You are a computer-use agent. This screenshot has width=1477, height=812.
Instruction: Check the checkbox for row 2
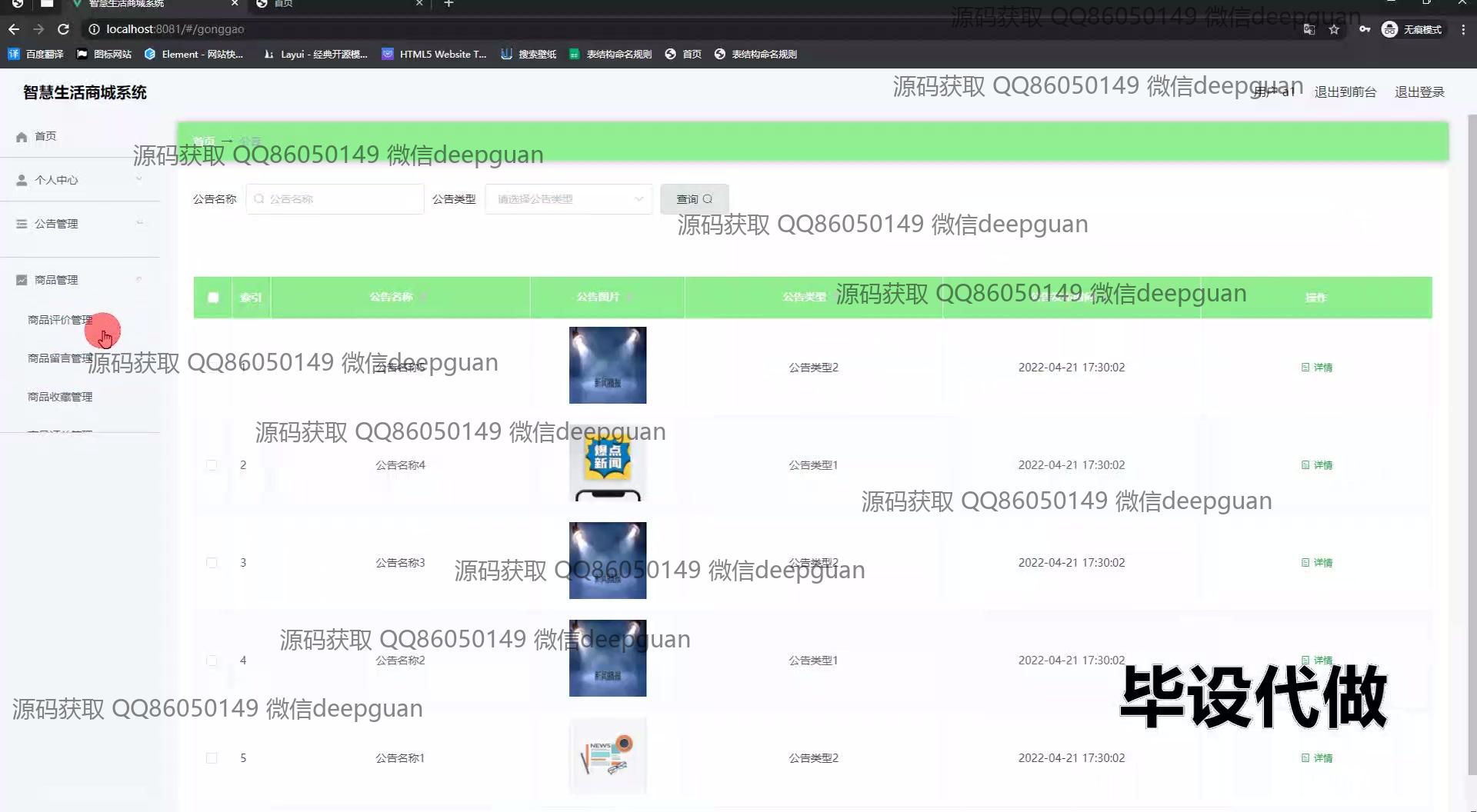[212, 465]
